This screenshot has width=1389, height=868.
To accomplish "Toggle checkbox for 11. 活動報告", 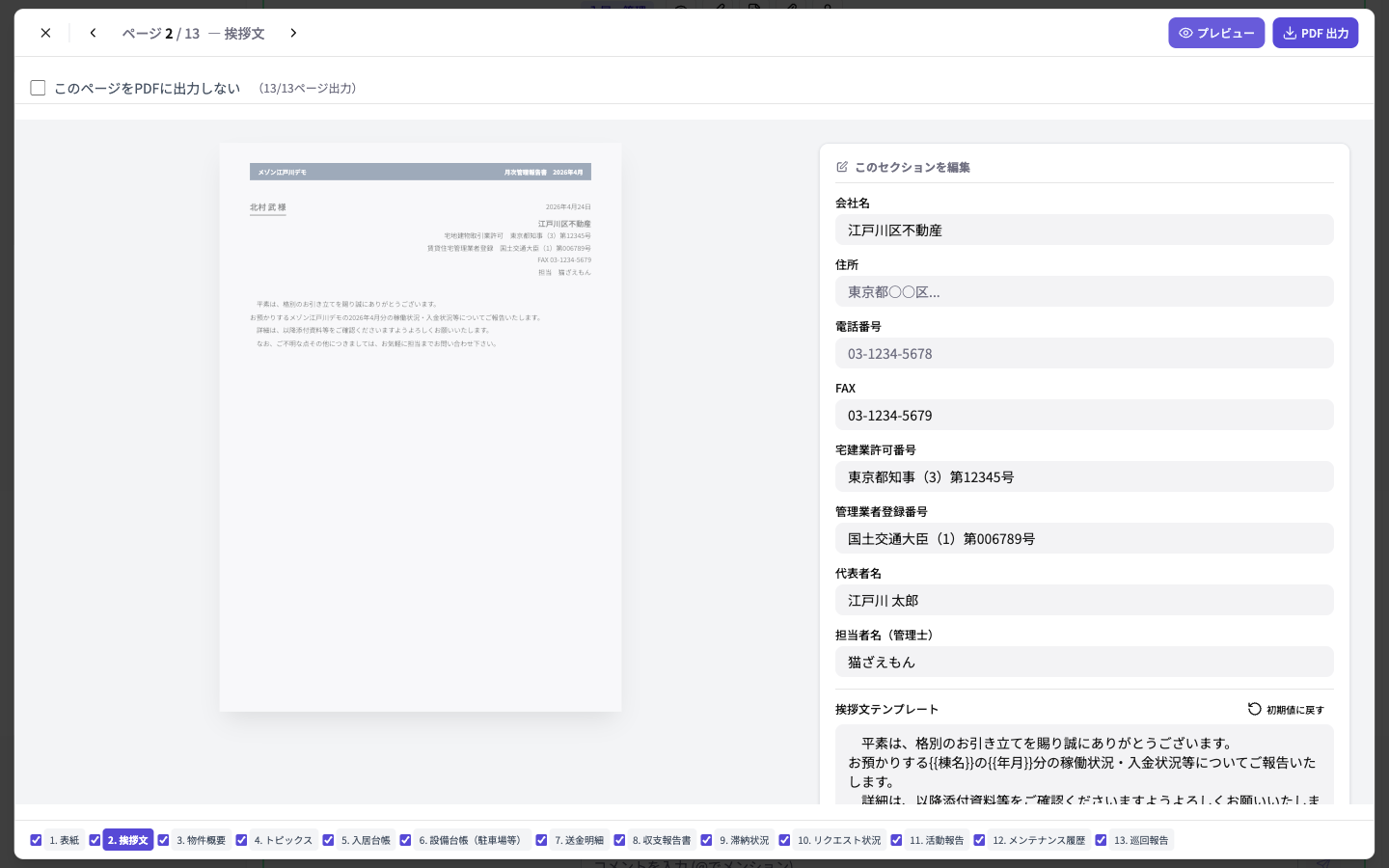I will (896, 840).
